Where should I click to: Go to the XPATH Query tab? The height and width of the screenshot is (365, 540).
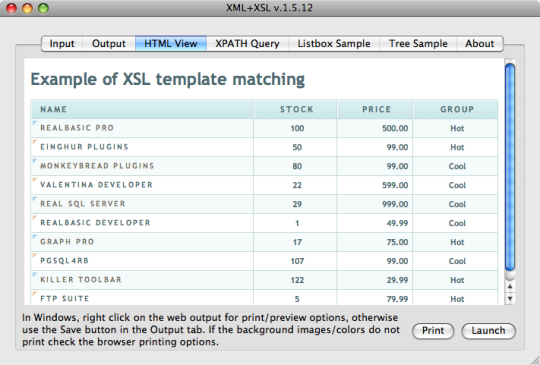point(247,44)
